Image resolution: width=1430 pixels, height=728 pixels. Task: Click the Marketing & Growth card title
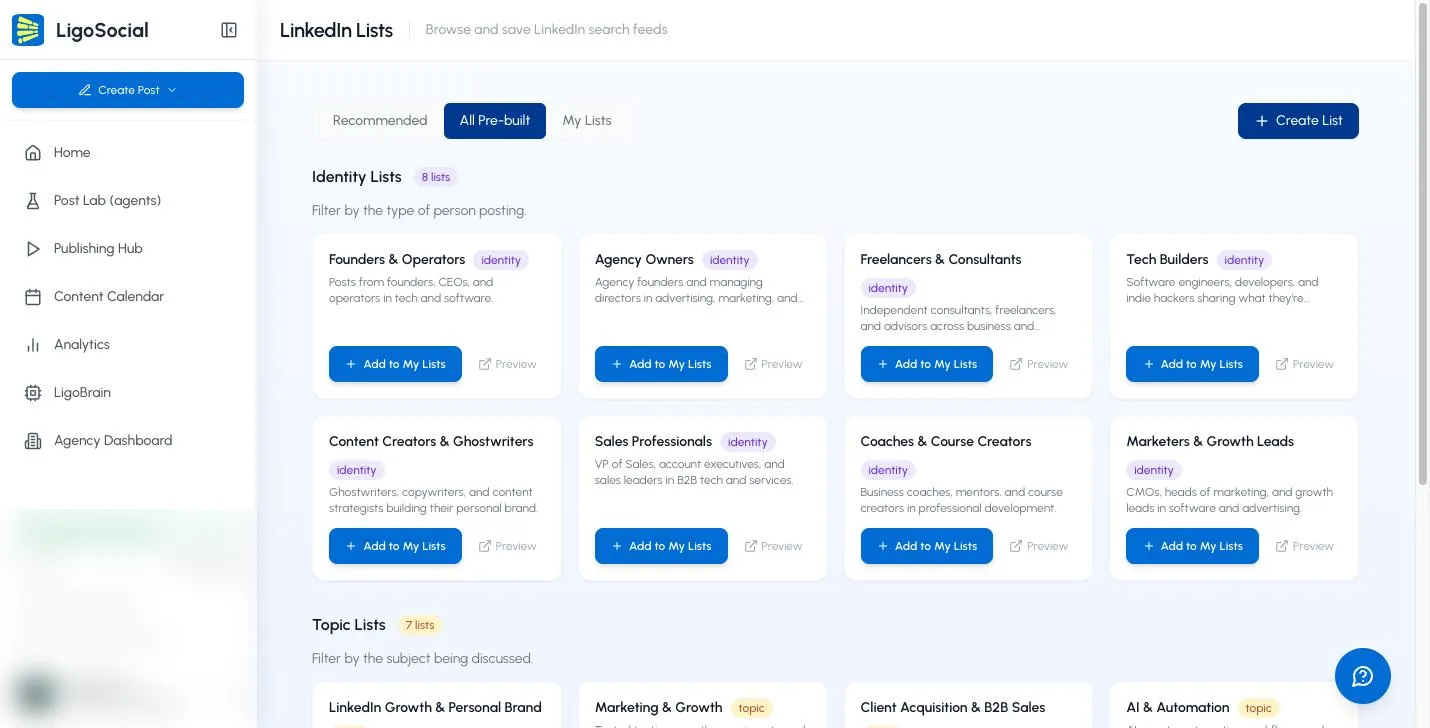[659, 707]
